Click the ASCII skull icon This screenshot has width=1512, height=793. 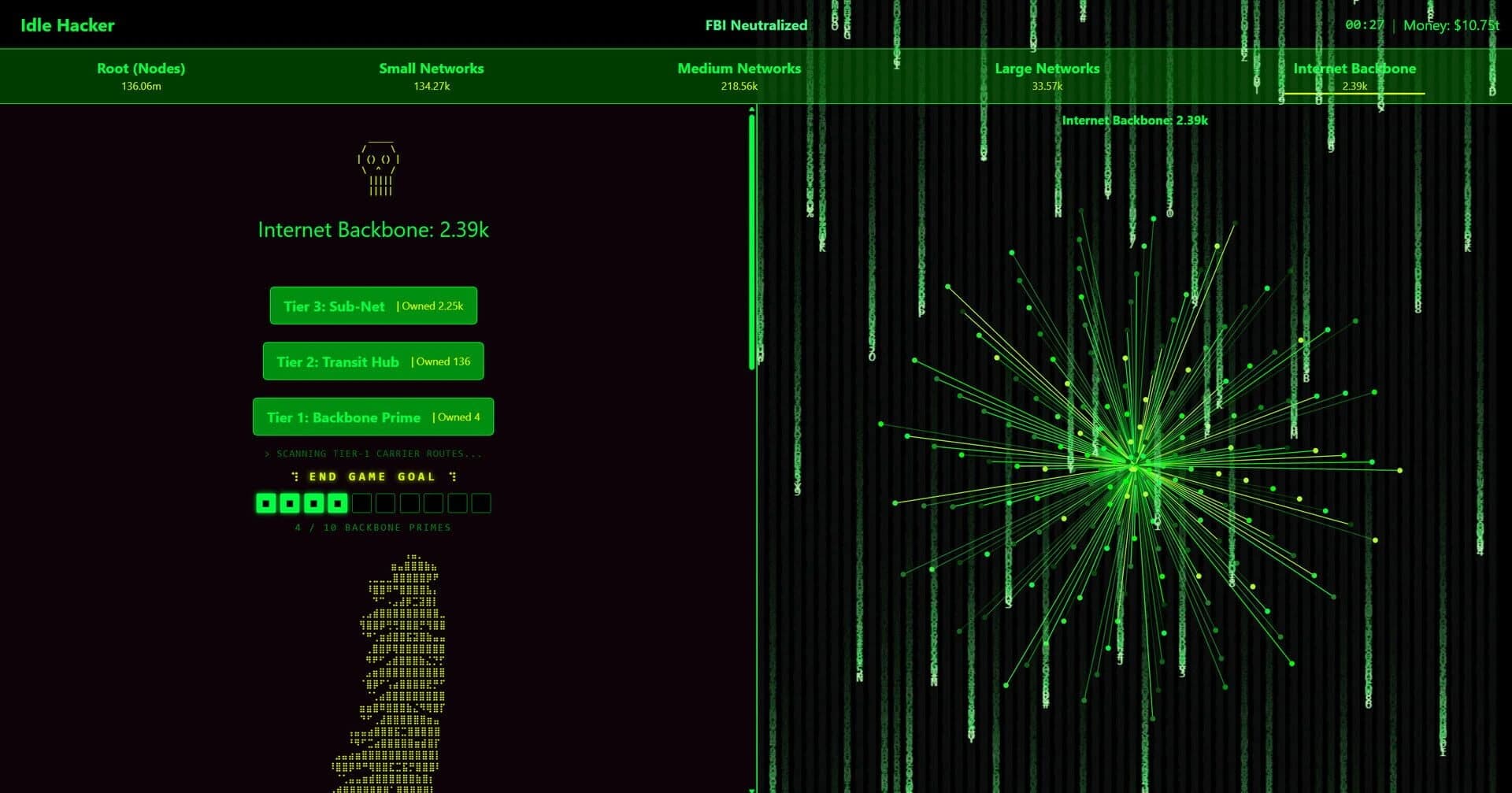click(379, 169)
